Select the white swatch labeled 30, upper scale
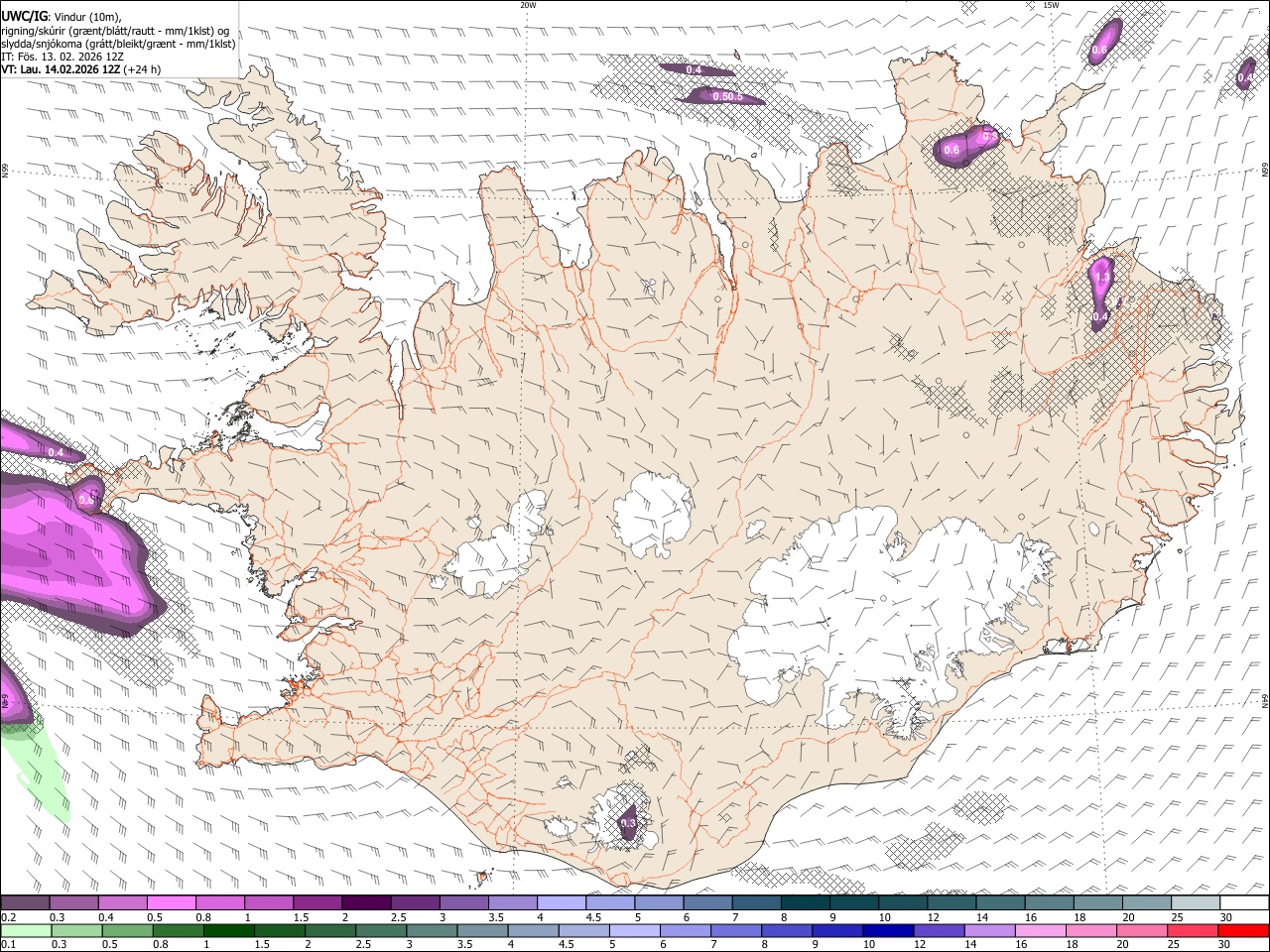Screen dimensions: 1270x952 (1244, 903)
